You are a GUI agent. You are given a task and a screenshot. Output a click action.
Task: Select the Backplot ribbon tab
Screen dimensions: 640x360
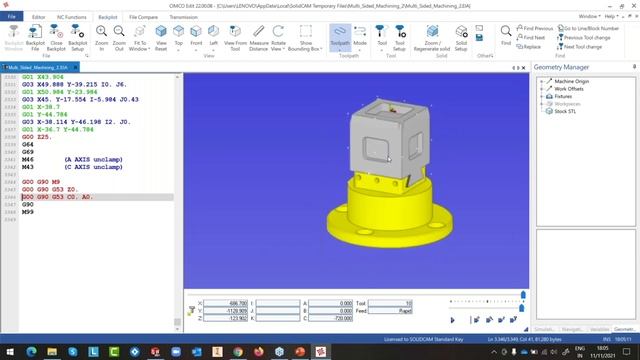click(108, 17)
